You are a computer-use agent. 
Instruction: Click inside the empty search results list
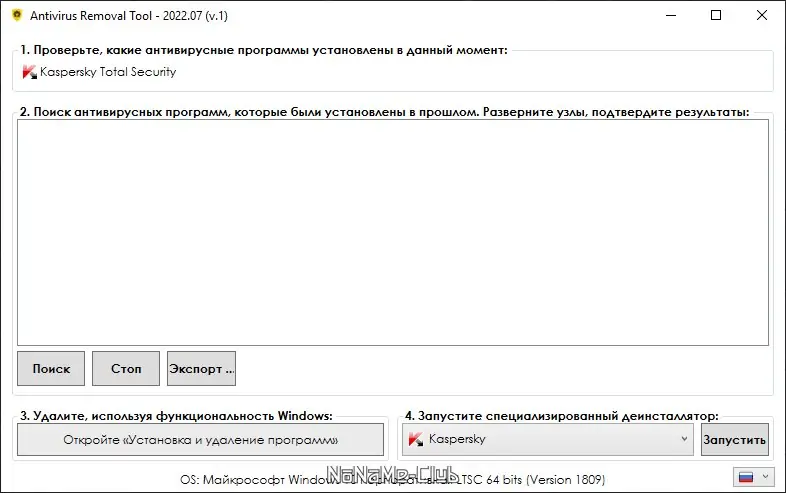pyautogui.click(x=392, y=232)
